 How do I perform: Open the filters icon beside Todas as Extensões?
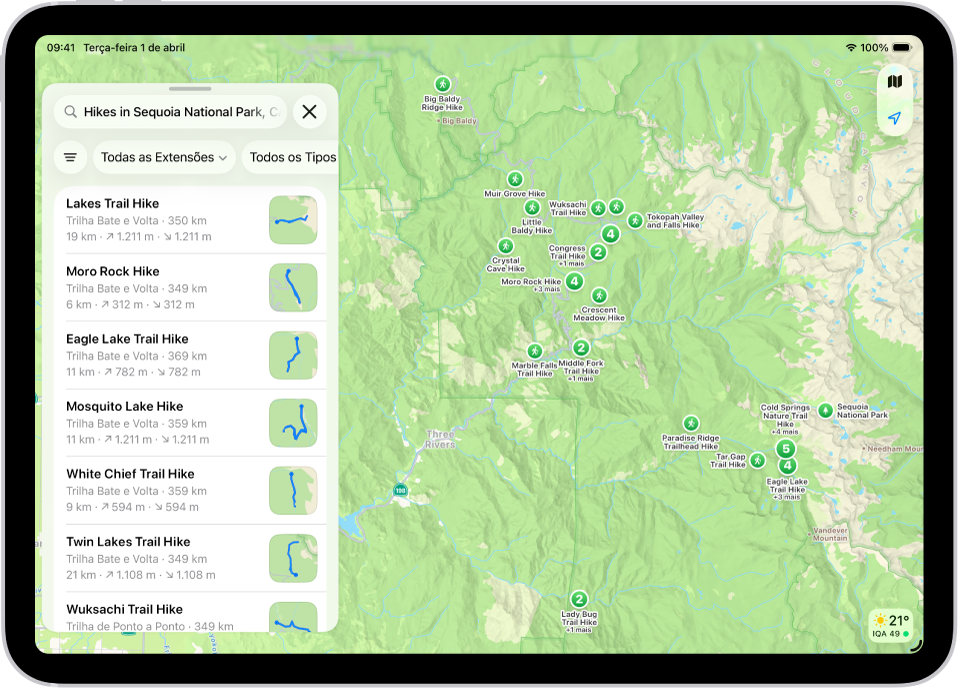coord(70,157)
